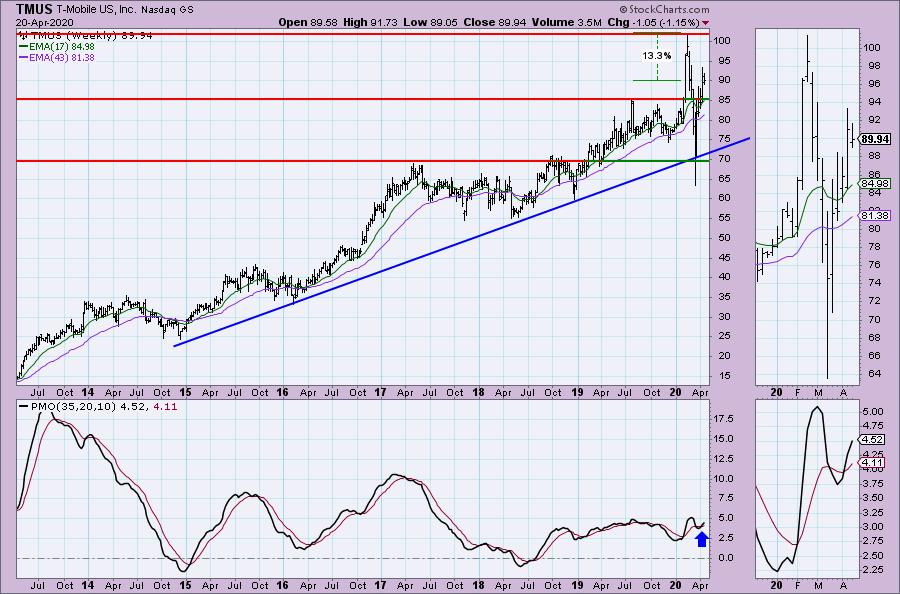The height and width of the screenshot is (594, 900).
Task: Click the PMO(35,20,10) indicator legend
Action: point(99,407)
